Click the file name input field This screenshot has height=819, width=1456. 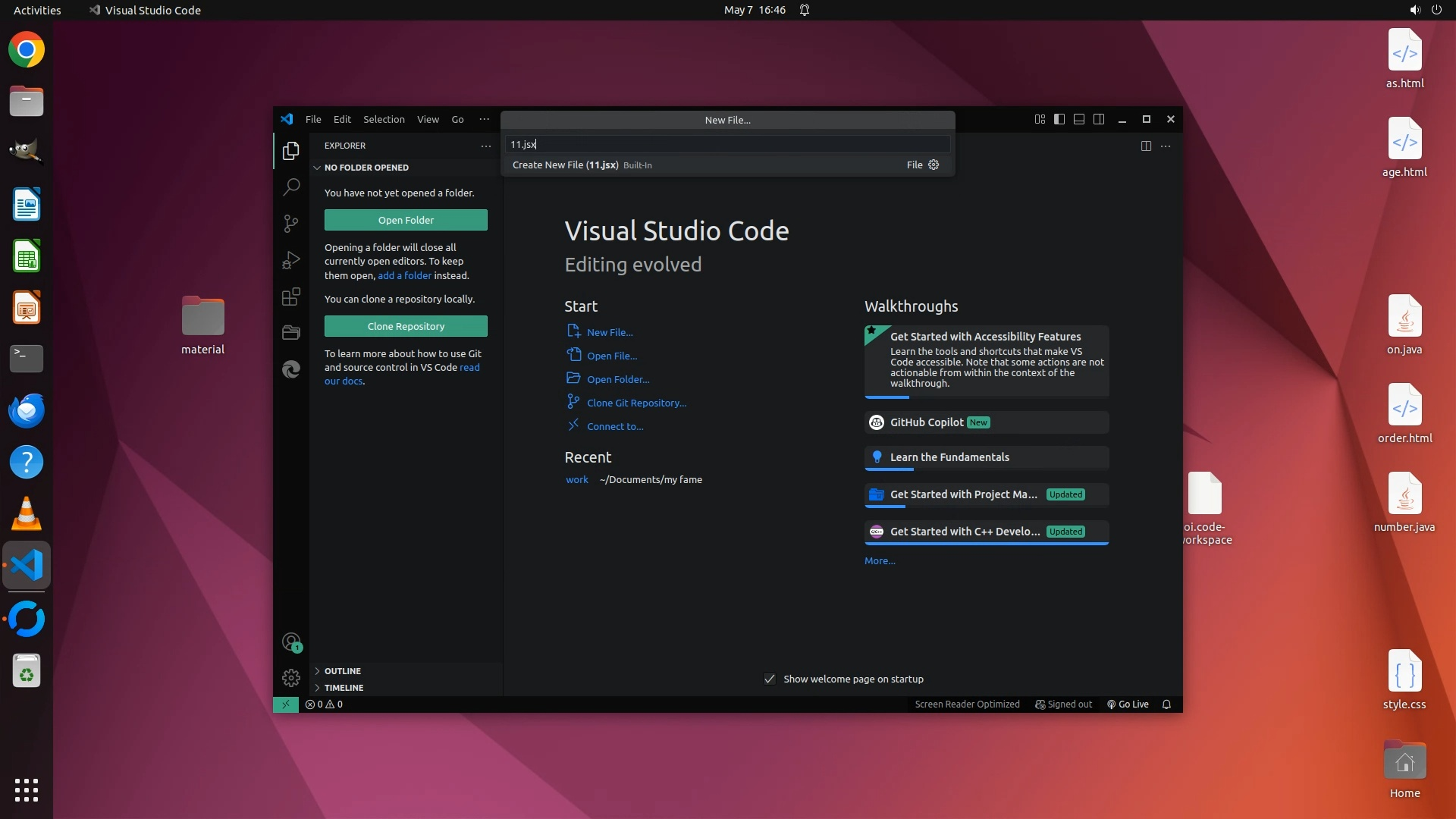[x=726, y=144]
